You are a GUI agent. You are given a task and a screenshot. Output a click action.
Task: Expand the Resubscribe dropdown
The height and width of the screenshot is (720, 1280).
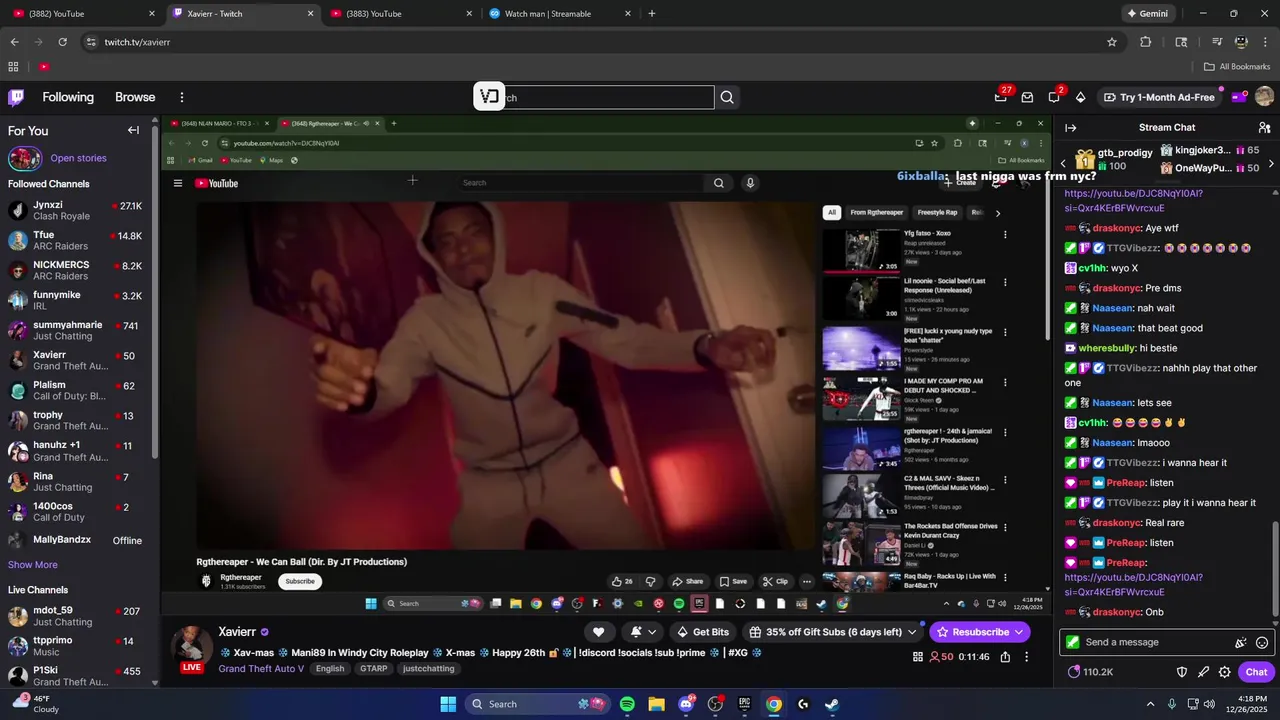point(1020,632)
